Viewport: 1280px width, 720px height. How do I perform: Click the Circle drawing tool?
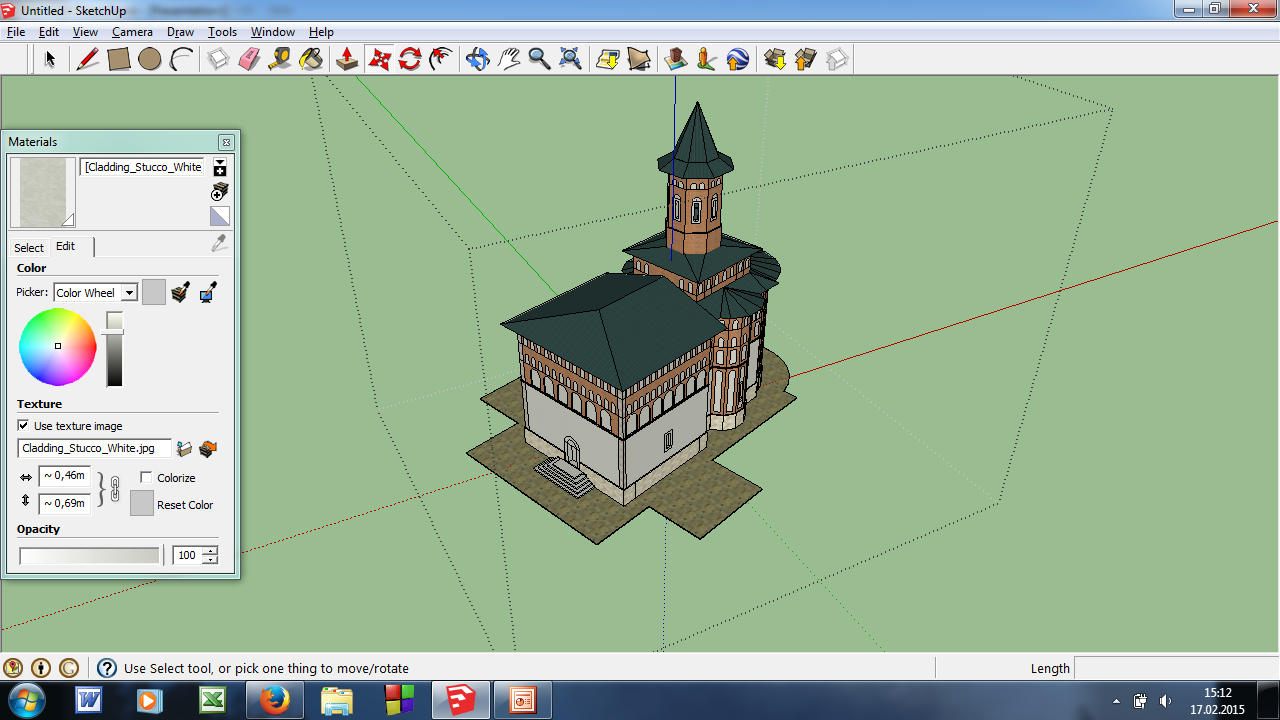click(150, 60)
